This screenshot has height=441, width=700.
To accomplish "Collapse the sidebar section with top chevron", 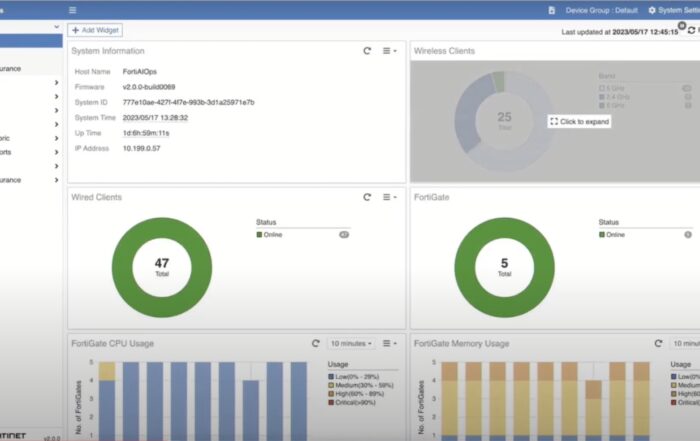I will (56, 27).
